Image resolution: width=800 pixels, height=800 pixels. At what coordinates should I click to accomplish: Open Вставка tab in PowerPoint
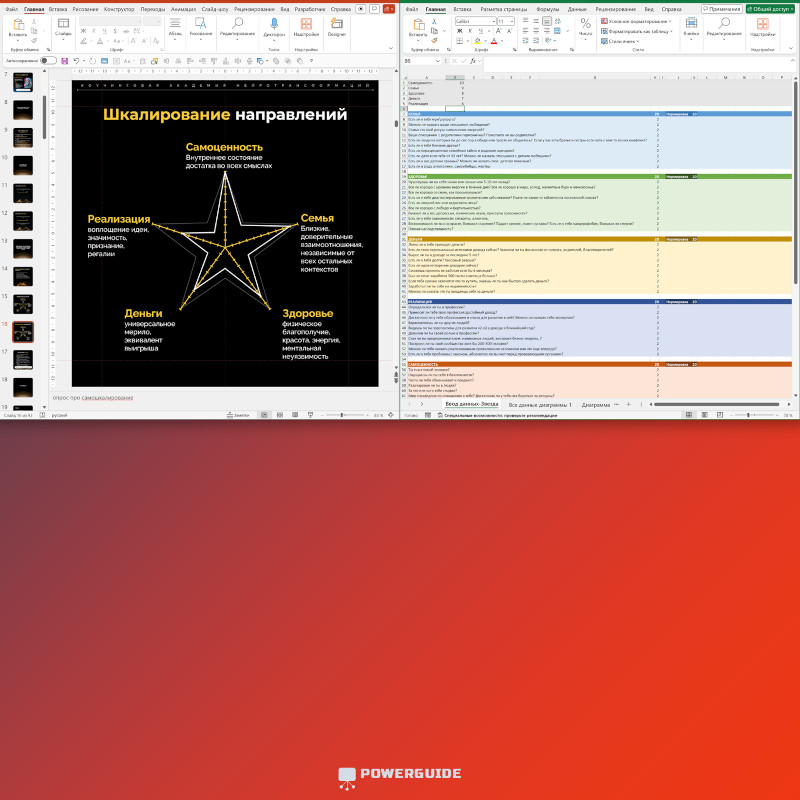pyautogui.click(x=58, y=9)
